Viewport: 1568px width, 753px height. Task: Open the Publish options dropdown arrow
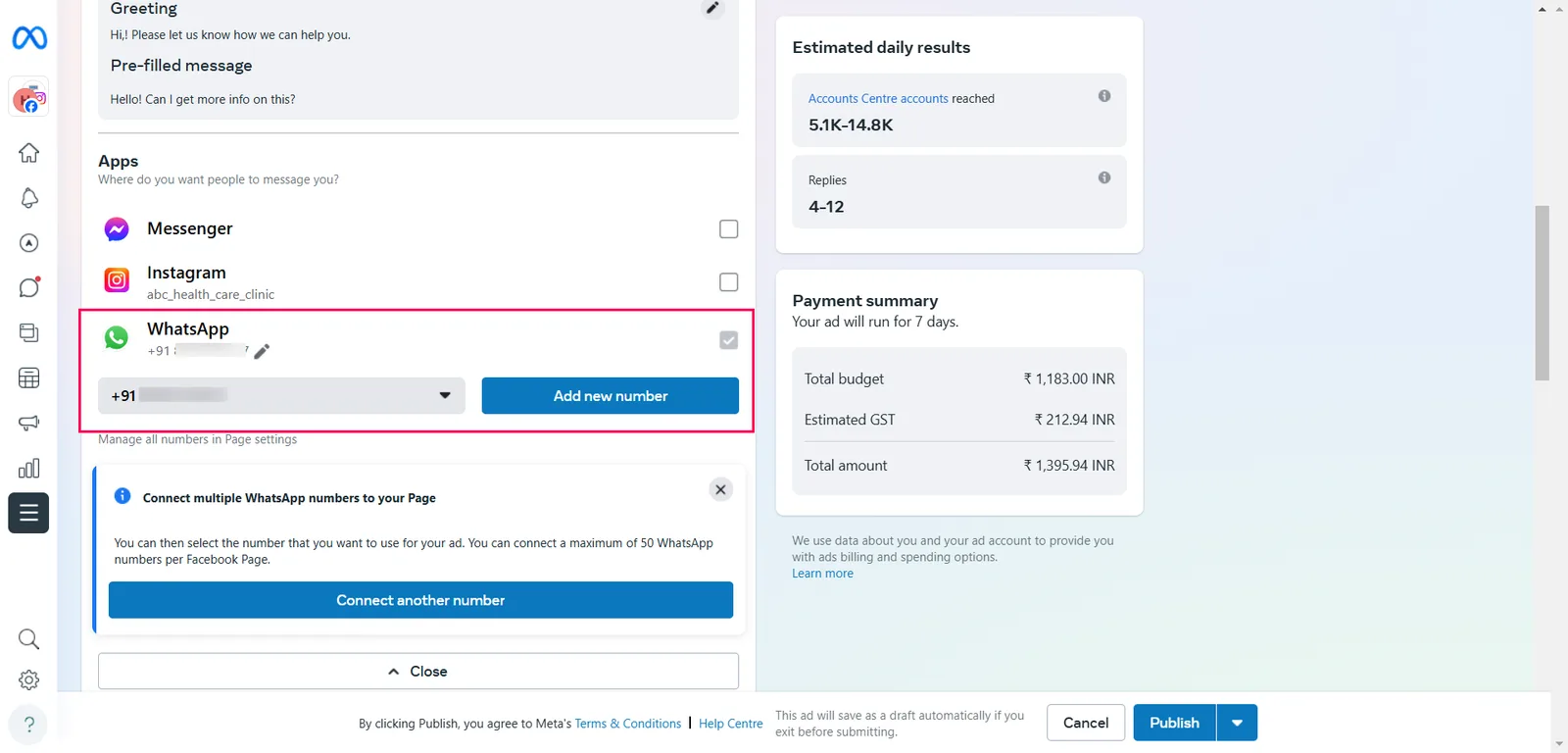pos(1237,723)
